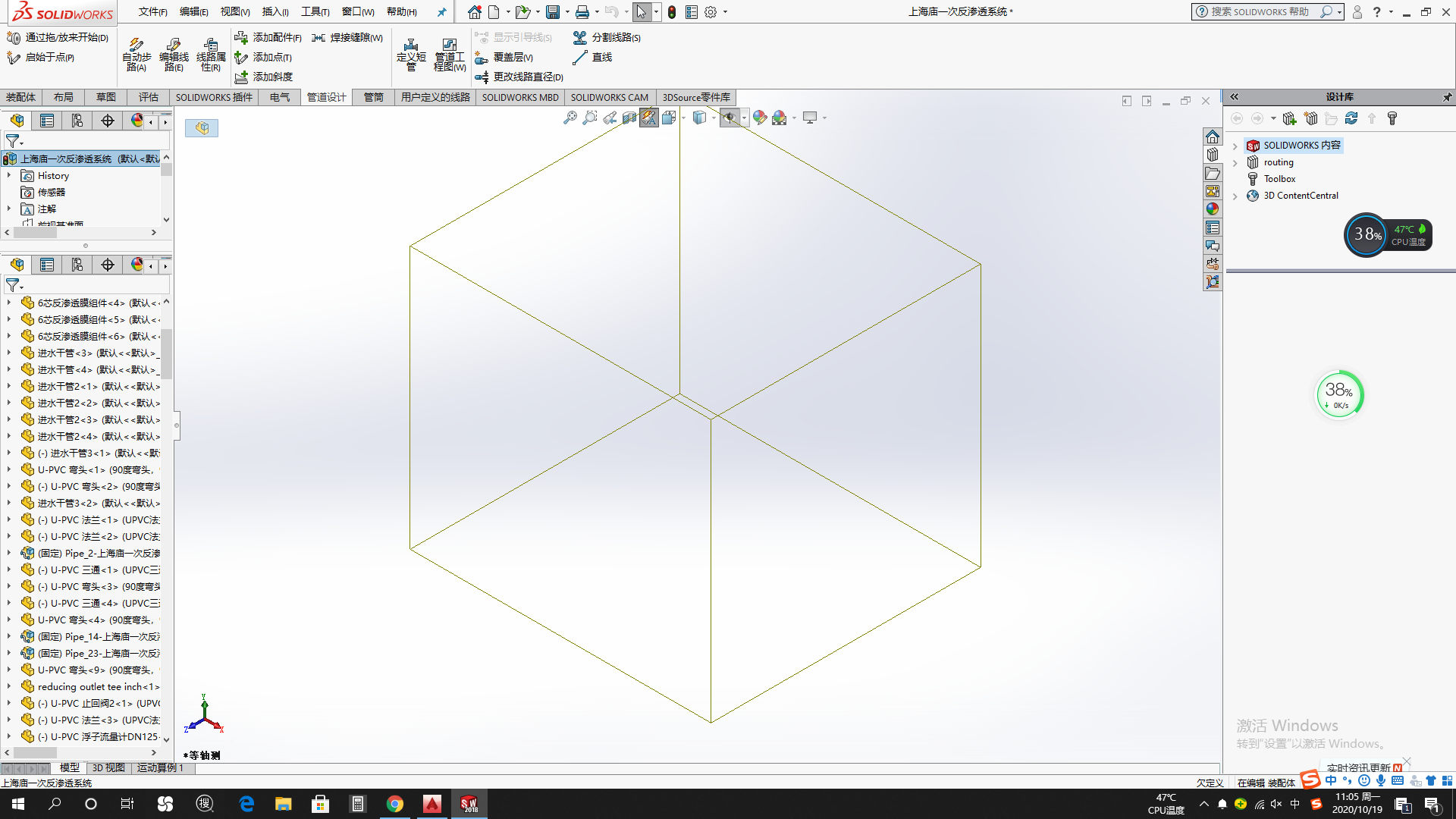1456x819 pixels.
Task: Open Google Chrome from the taskbar
Action: pyautogui.click(x=395, y=804)
